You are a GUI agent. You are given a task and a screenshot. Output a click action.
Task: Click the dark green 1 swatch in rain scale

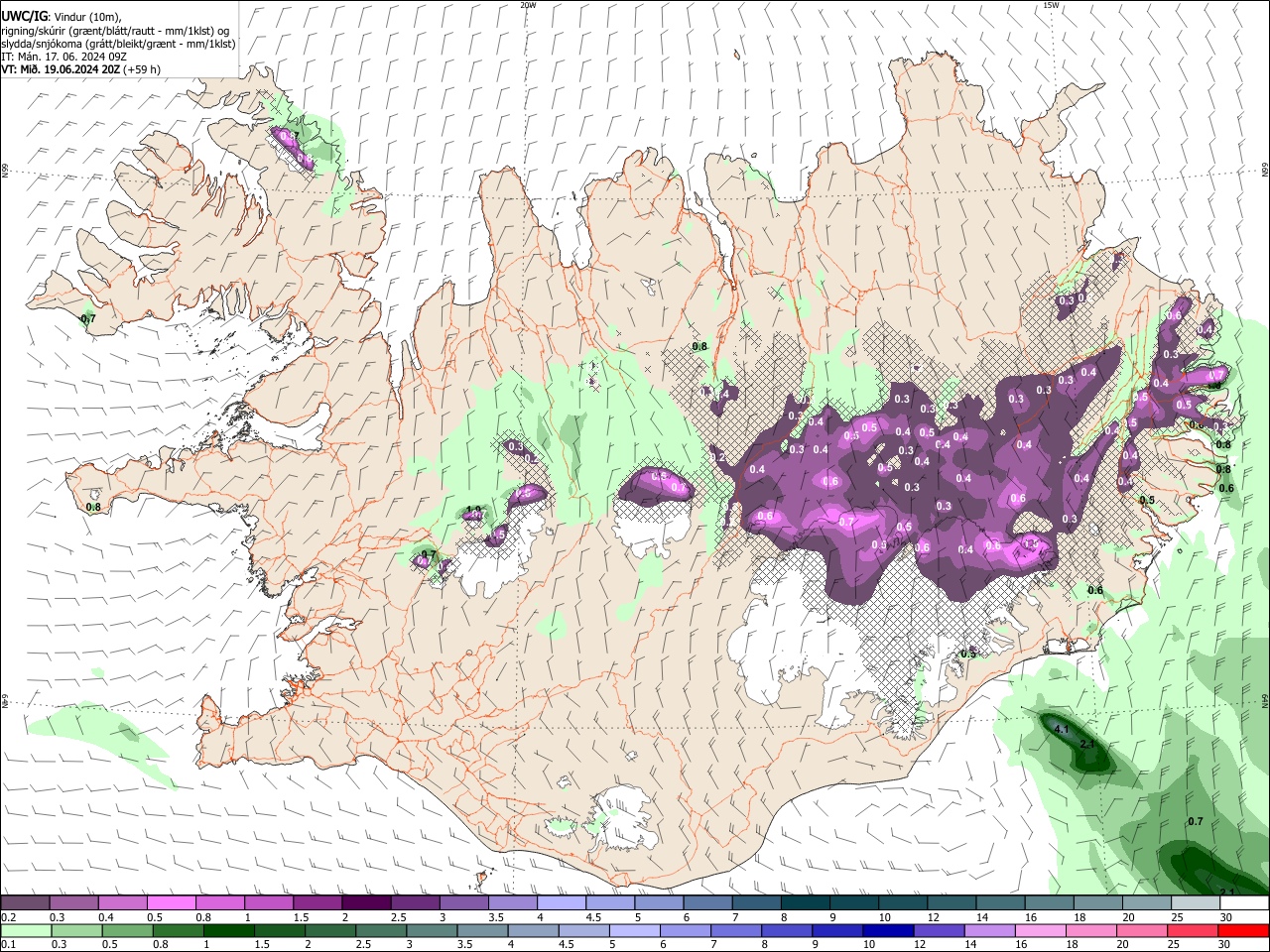228,931
